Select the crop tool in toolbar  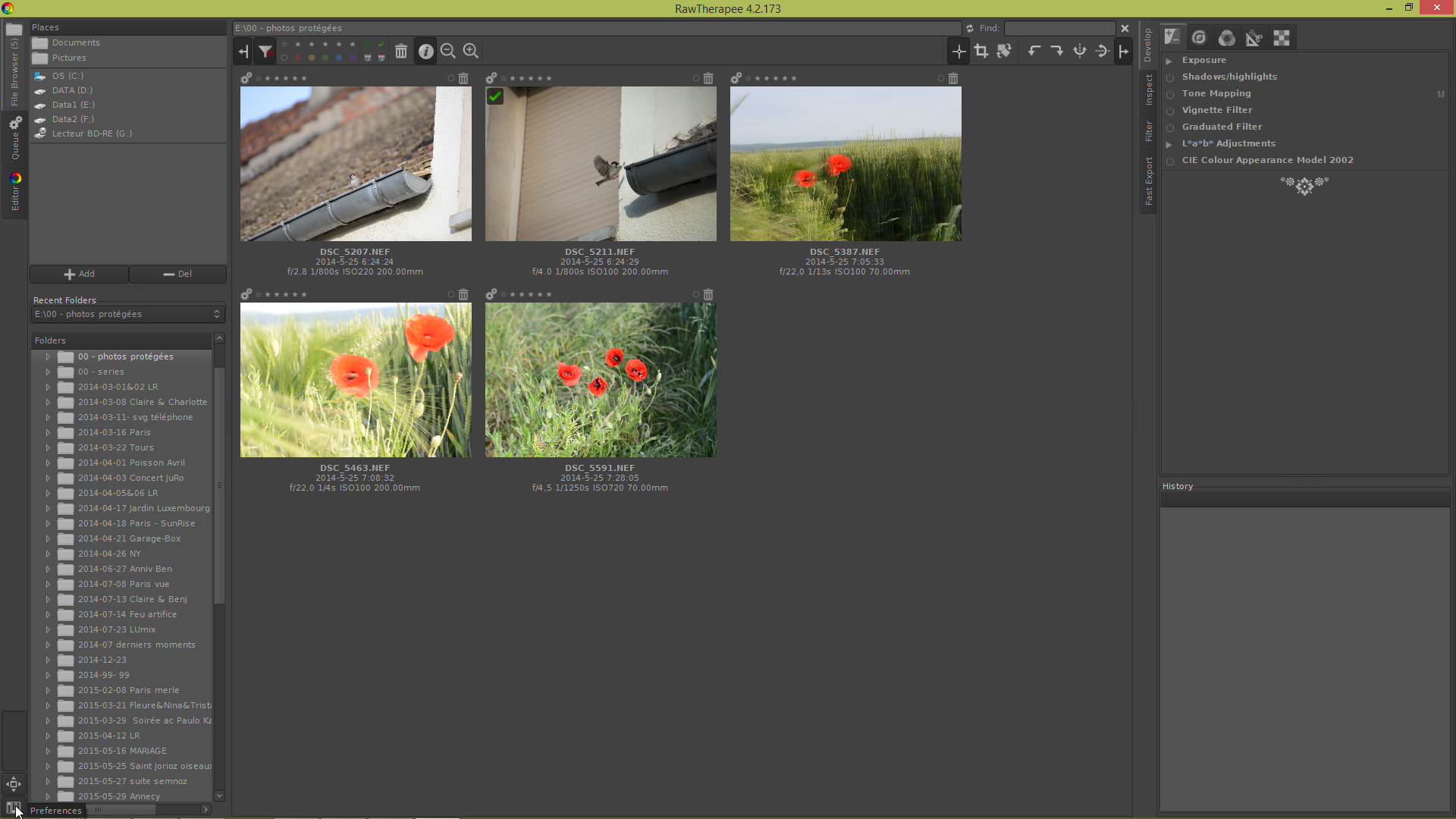tap(981, 52)
